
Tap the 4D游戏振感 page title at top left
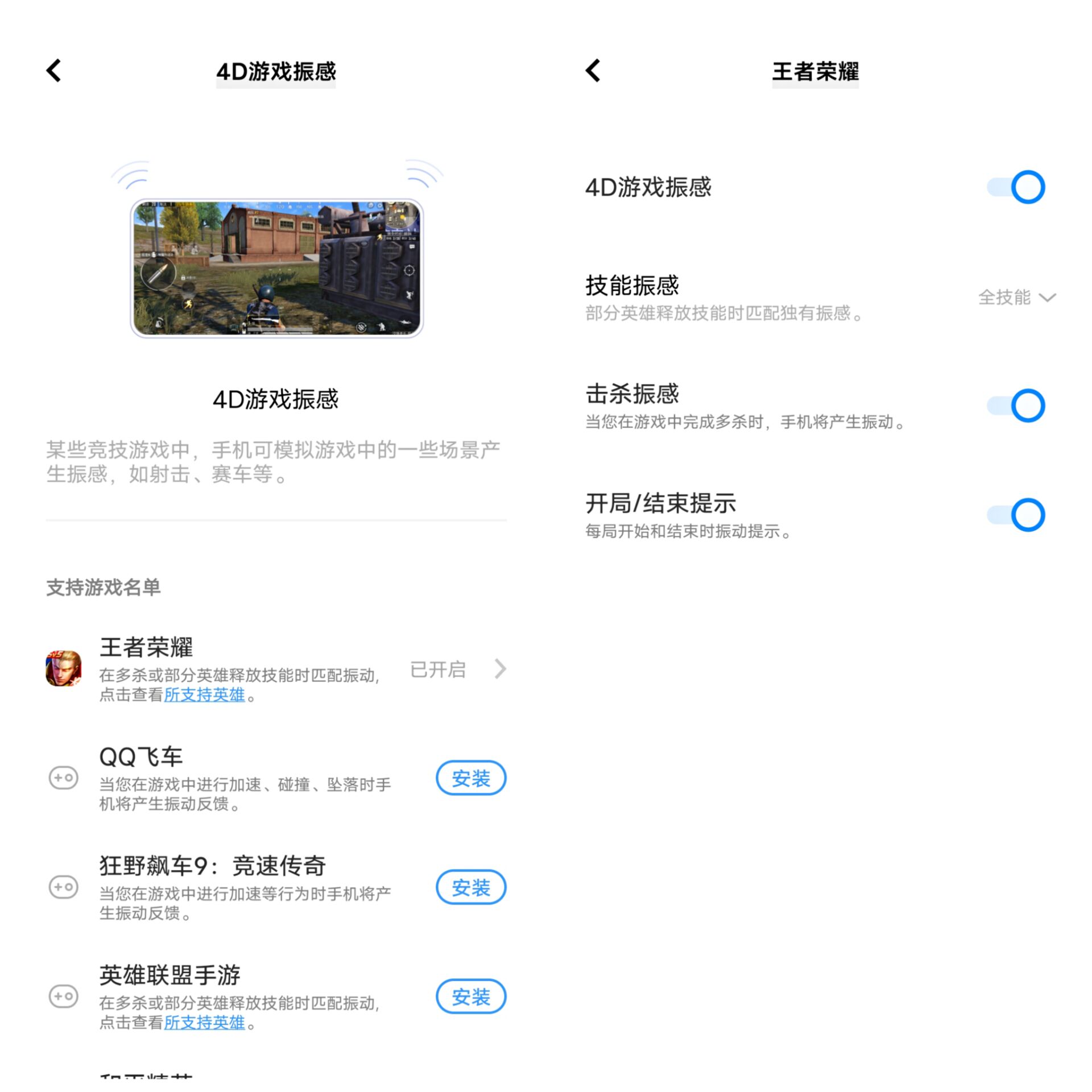(x=276, y=72)
